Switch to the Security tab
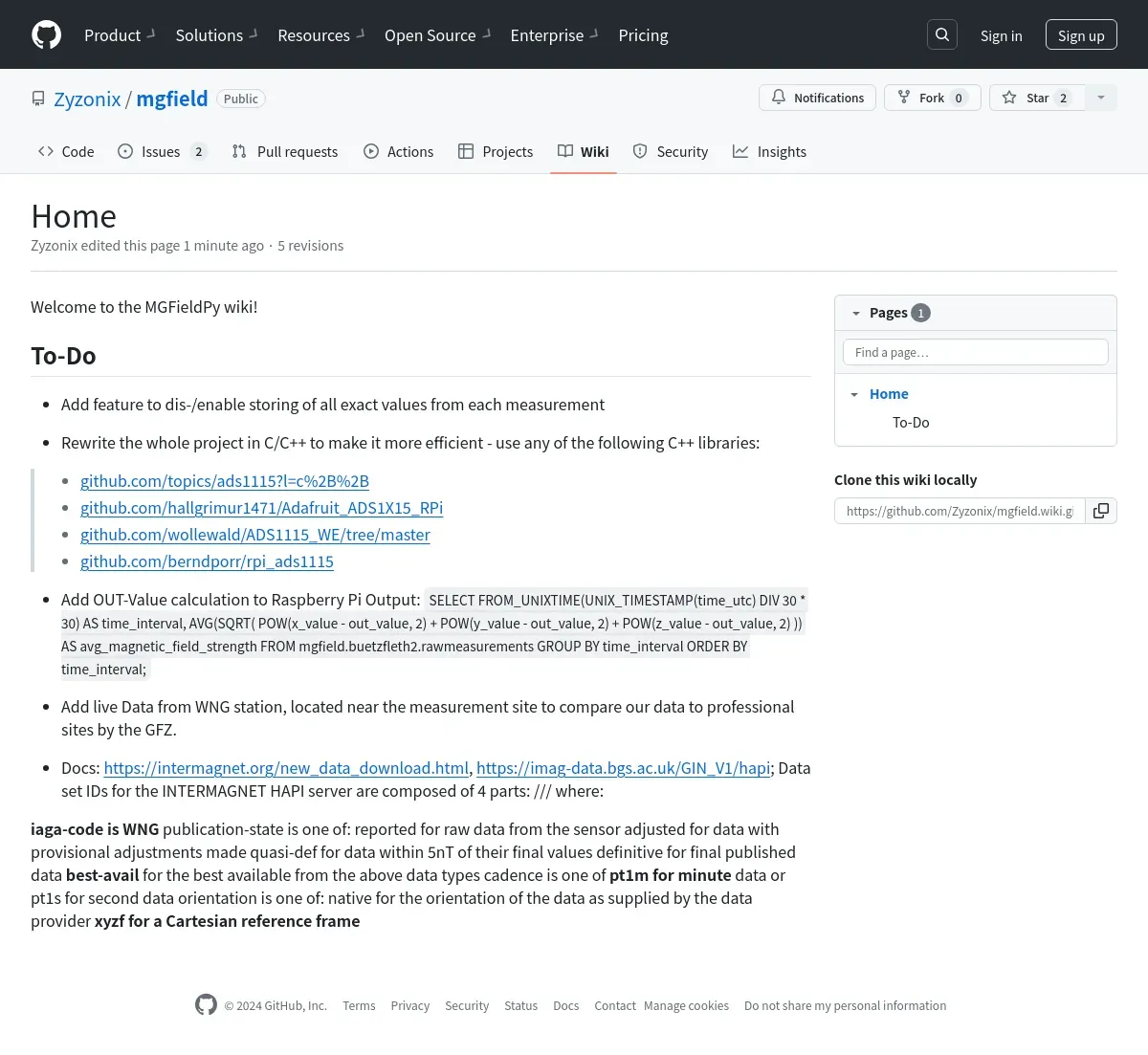 pyautogui.click(x=671, y=151)
